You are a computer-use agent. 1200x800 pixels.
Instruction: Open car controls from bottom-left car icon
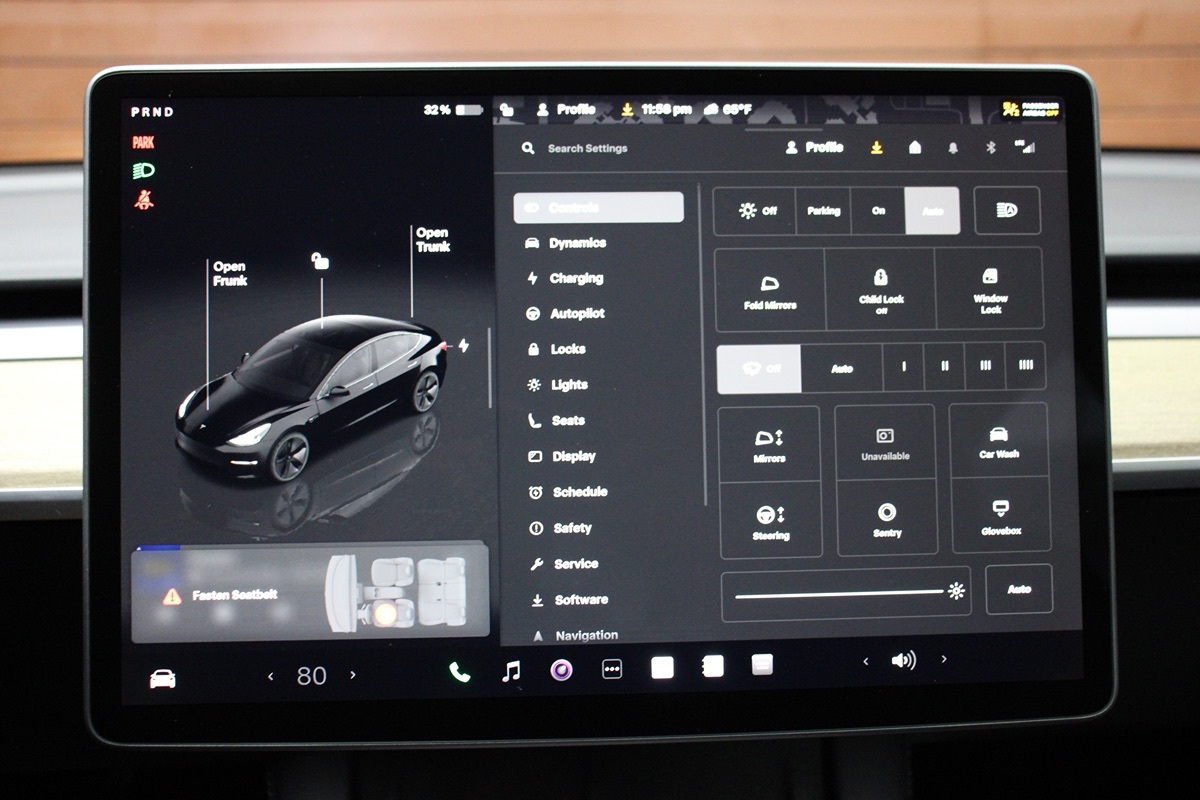coord(162,678)
